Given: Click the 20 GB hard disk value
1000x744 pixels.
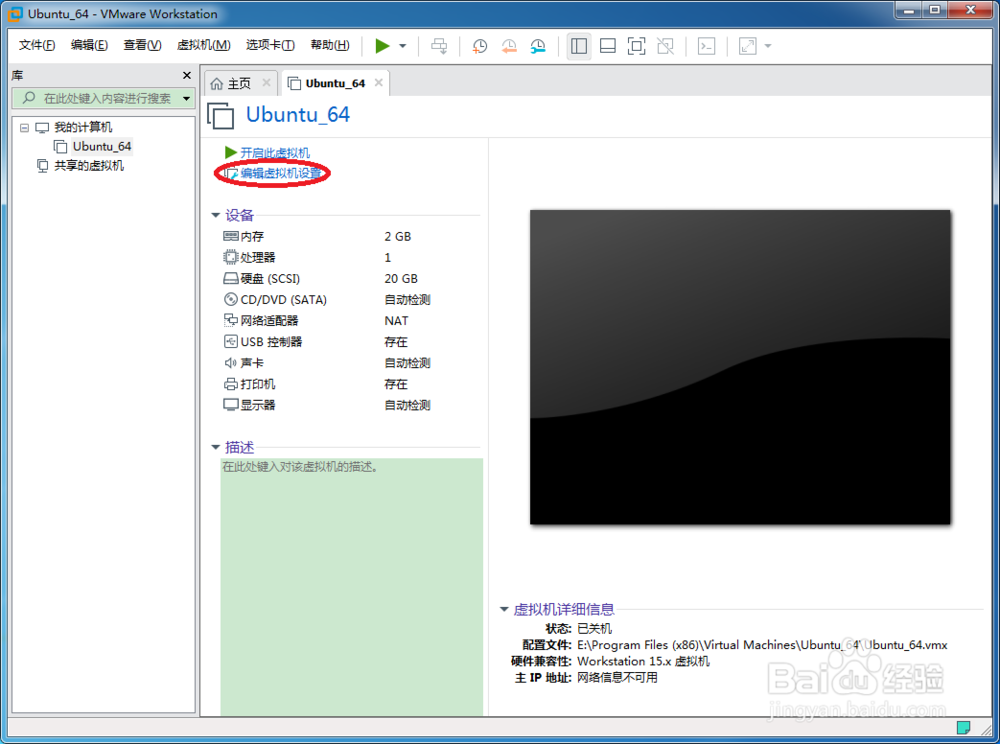Looking at the screenshot, I should 401,279.
